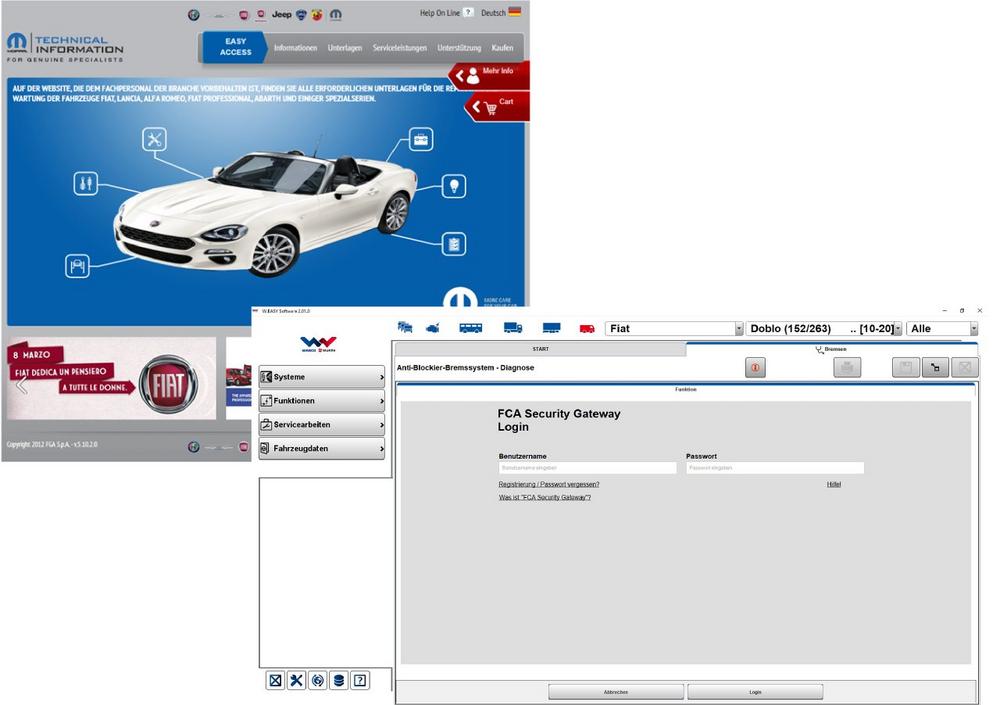The height and width of the screenshot is (705, 1000).
Task: Click the checklist clipboard icon near the rear wheel
Action: click(454, 244)
